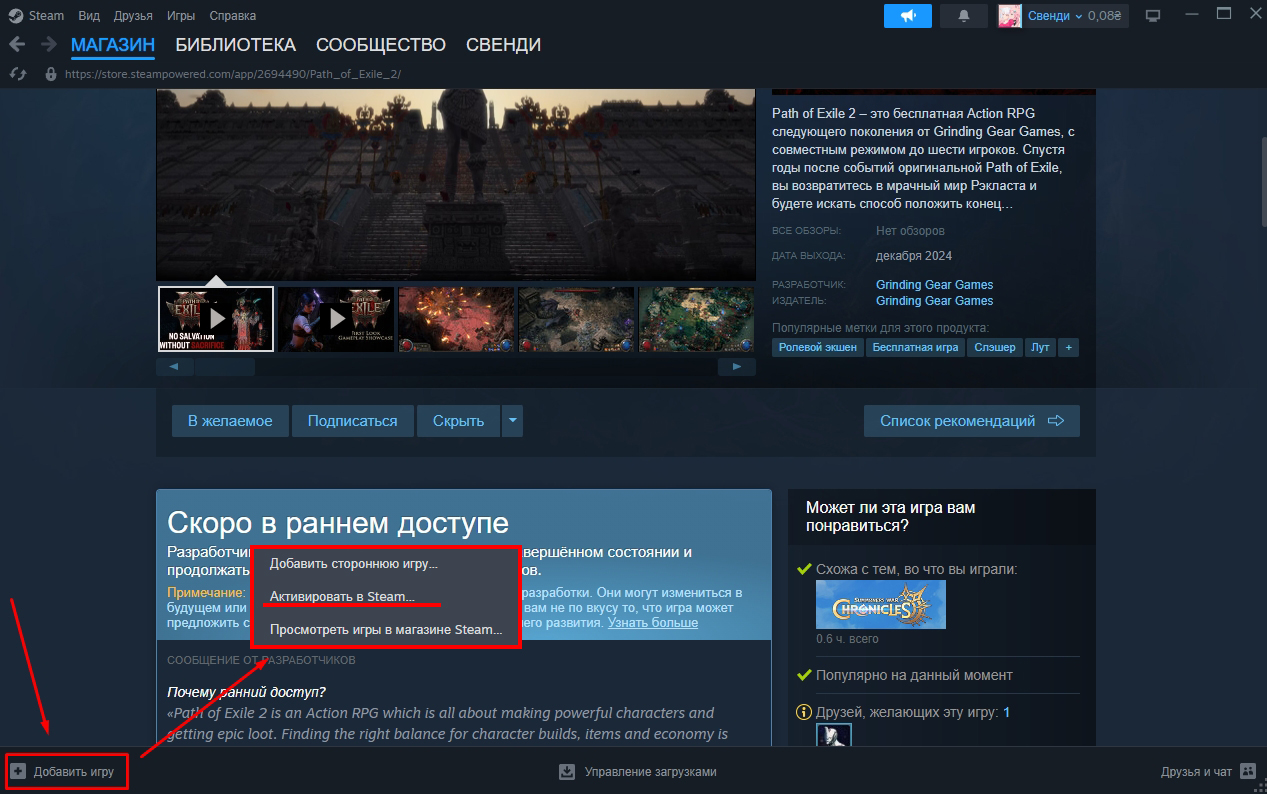Play the No Salvation Without Sacrifice video thumbnail

[x=216, y=319]
